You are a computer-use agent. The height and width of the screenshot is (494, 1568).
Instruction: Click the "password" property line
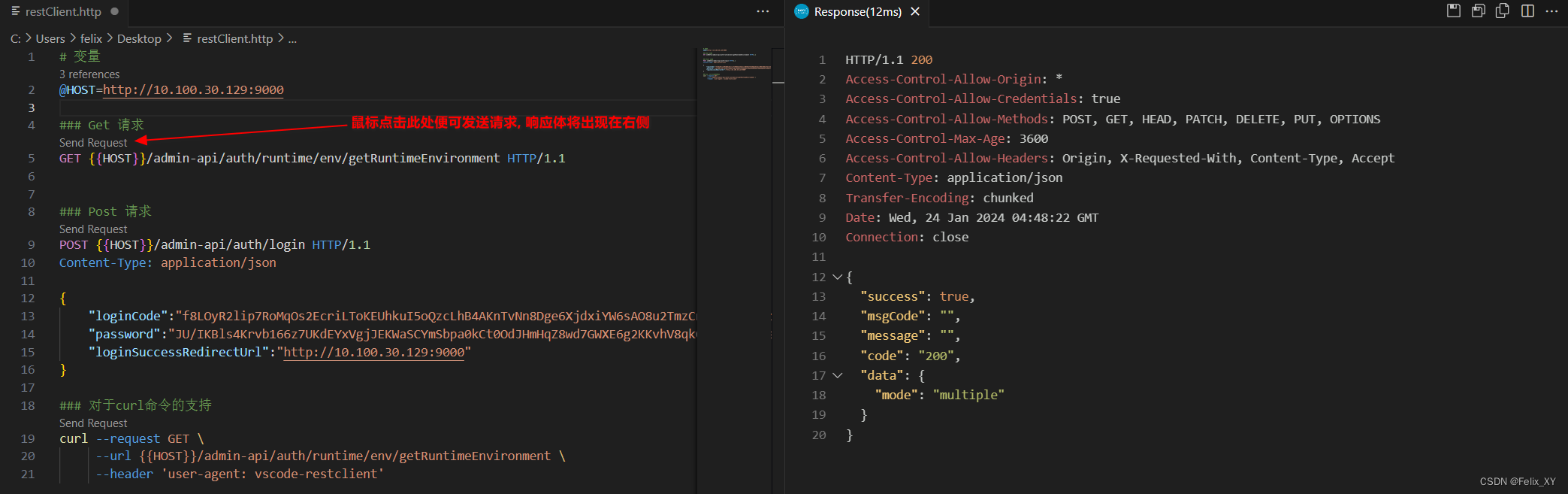pyautogui.click(x=392, y=334)
